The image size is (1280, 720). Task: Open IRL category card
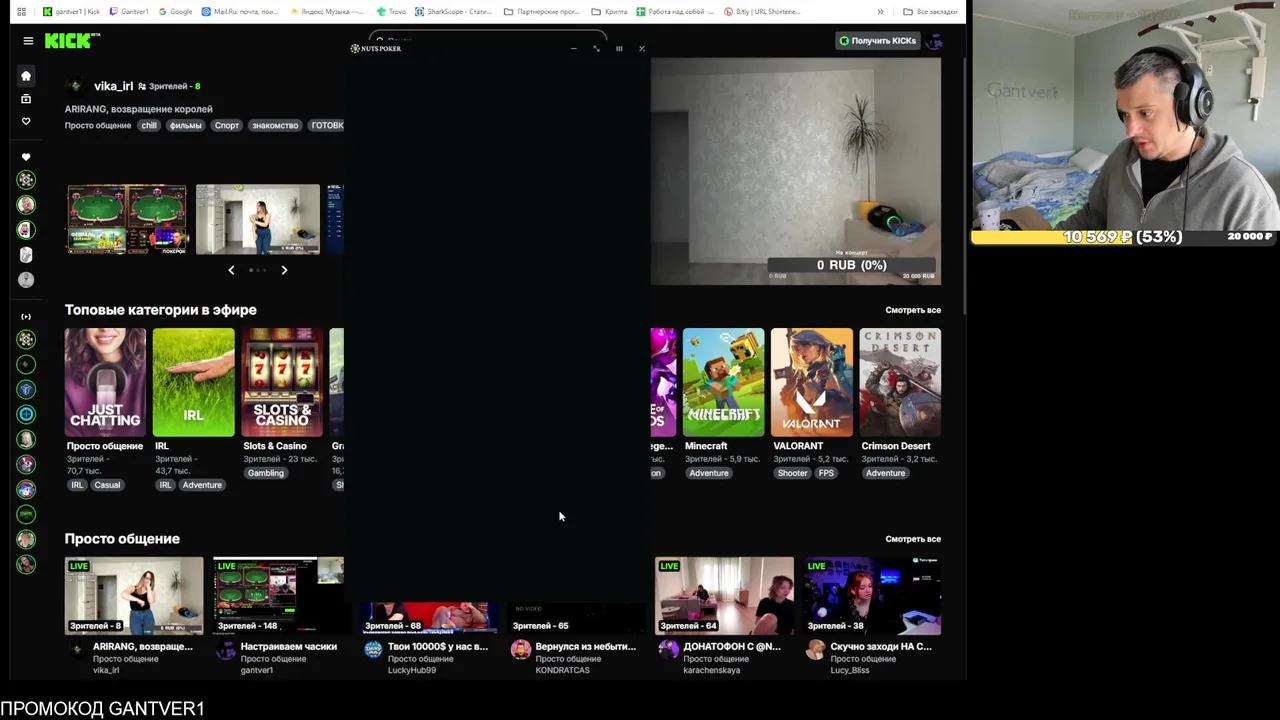click(193, 382)
